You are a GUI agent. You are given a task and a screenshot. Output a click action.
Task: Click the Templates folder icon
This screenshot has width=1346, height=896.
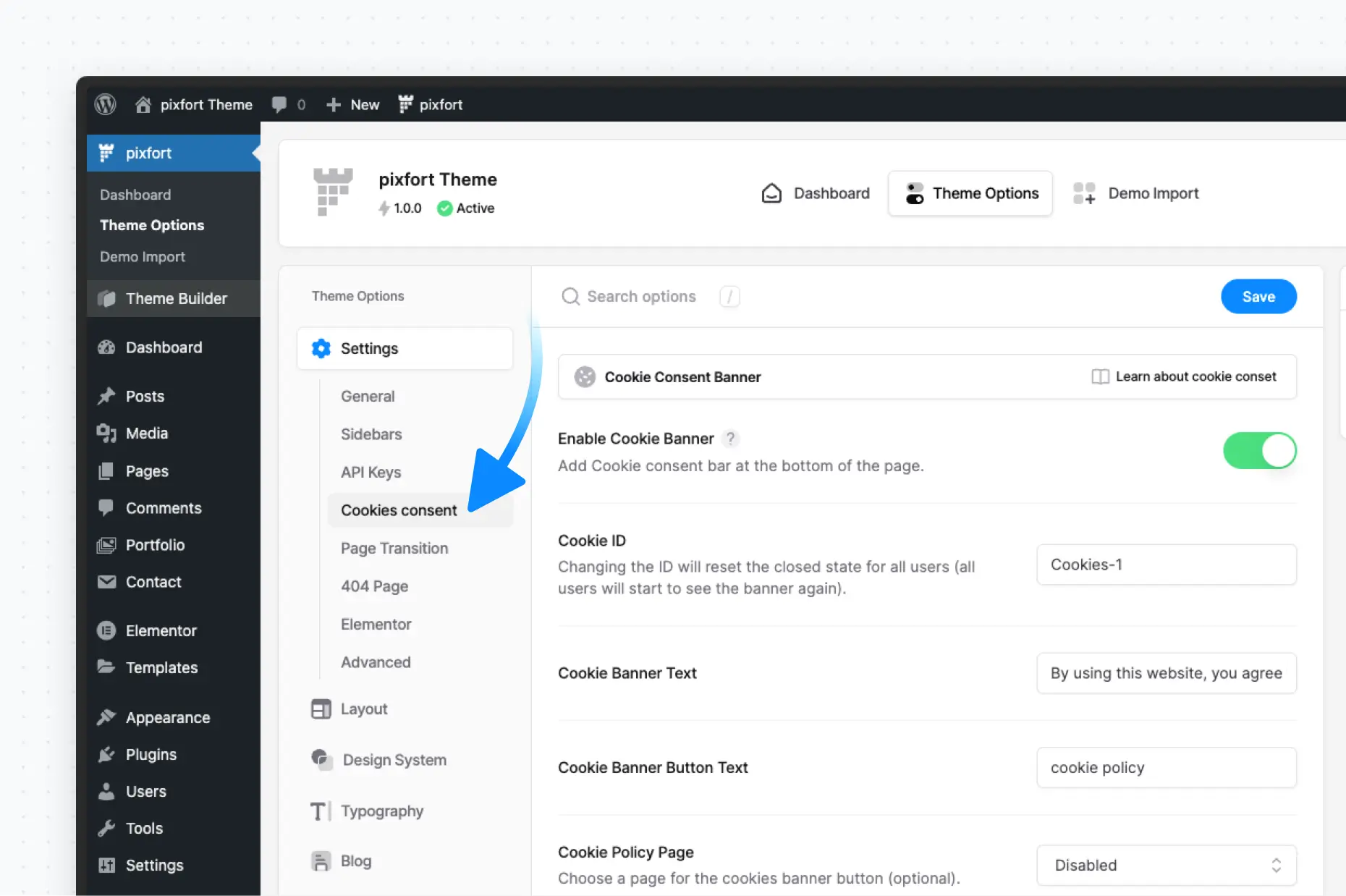point(106,667)
